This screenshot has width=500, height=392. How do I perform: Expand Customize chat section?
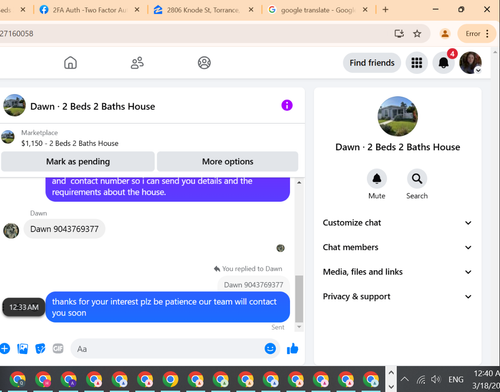tap(397, 223)
